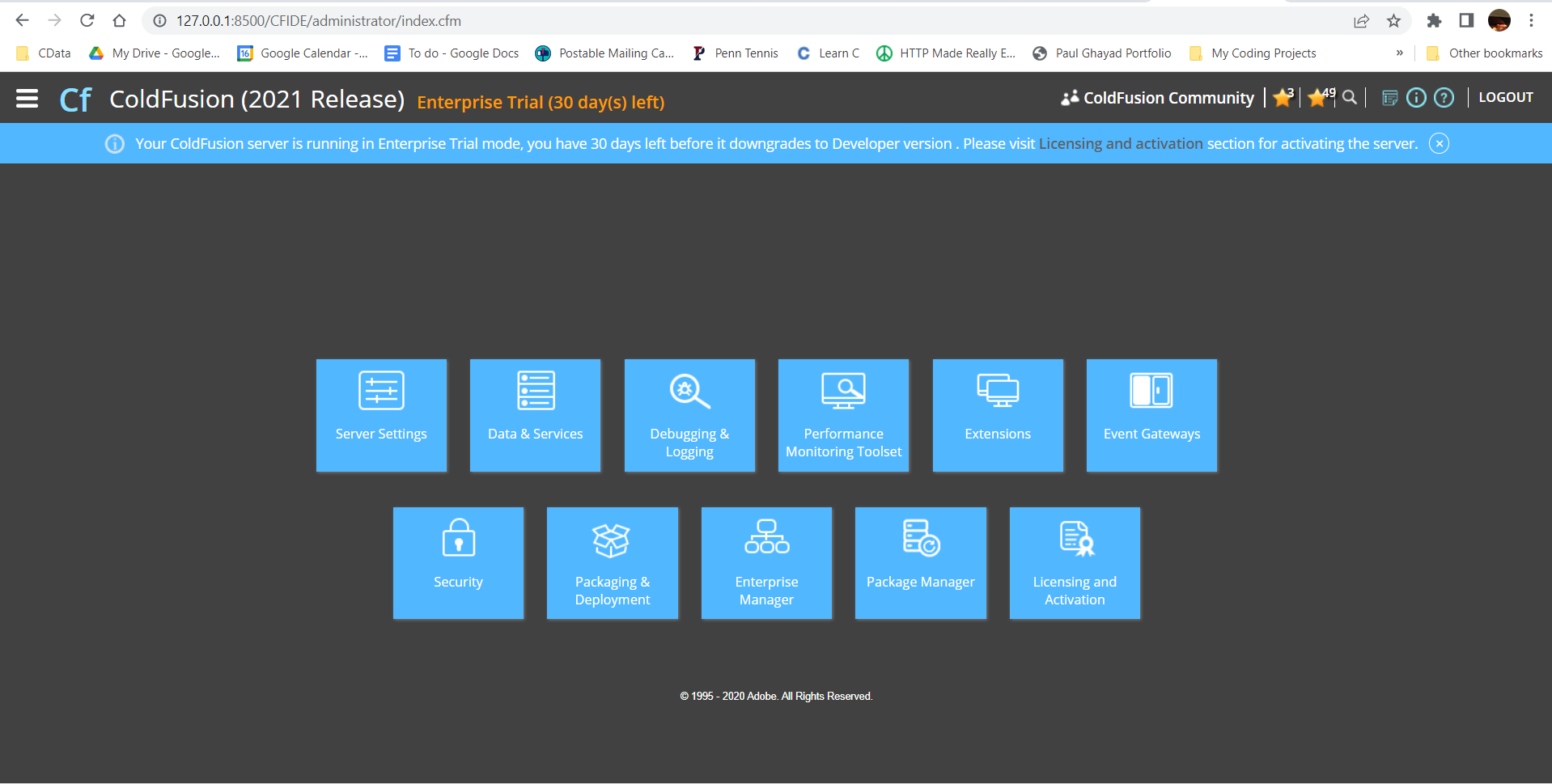Image resolution: width=1552 pixels, height=784 pixels.
Task: Open the Event Gateways tile
Action: 1151,415
